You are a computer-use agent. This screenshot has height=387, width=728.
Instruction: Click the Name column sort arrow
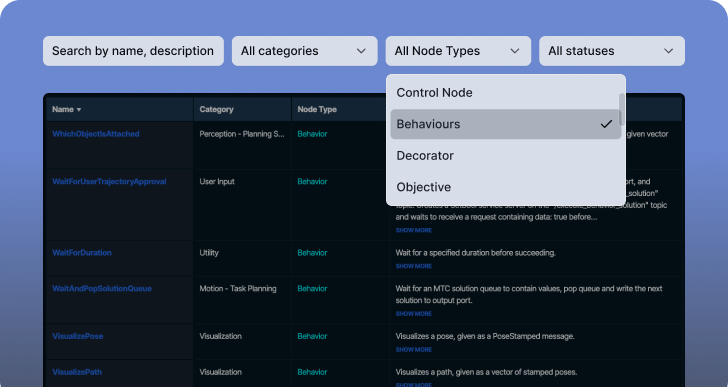(x=79, y=110)
